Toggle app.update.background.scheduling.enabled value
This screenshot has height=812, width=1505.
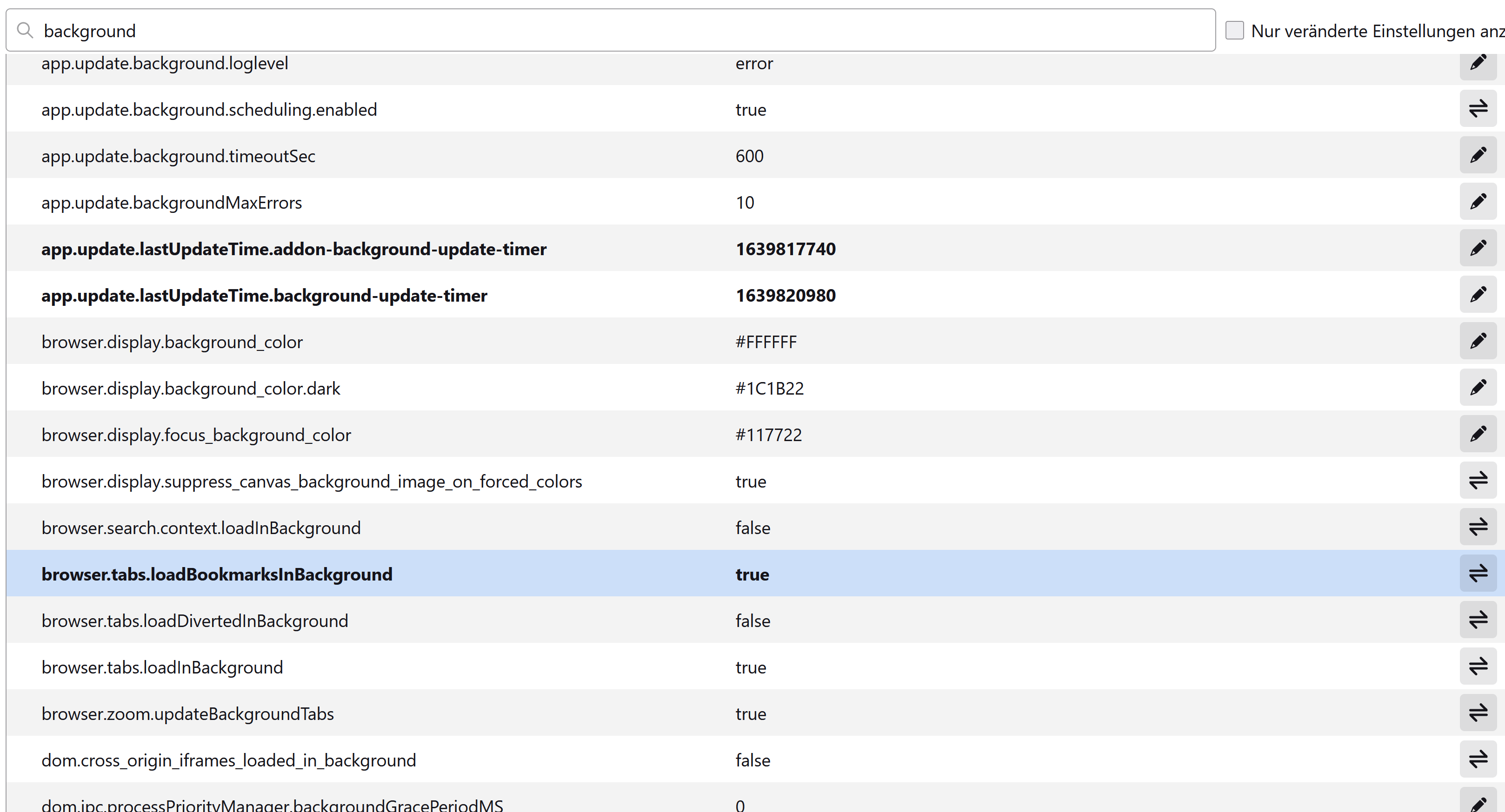pos(1478,109)
